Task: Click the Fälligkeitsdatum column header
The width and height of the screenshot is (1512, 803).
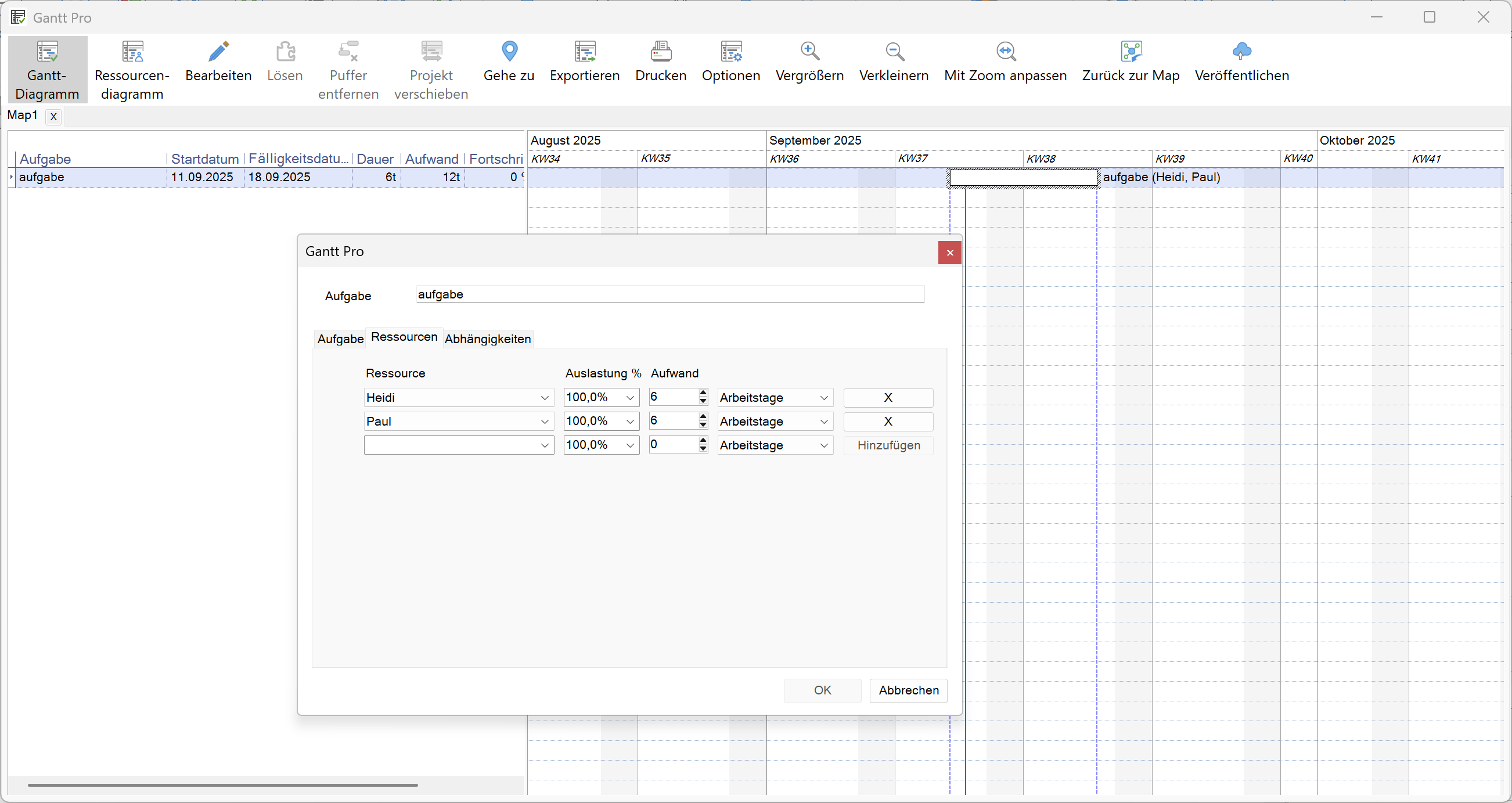Action: pos(298,159)
